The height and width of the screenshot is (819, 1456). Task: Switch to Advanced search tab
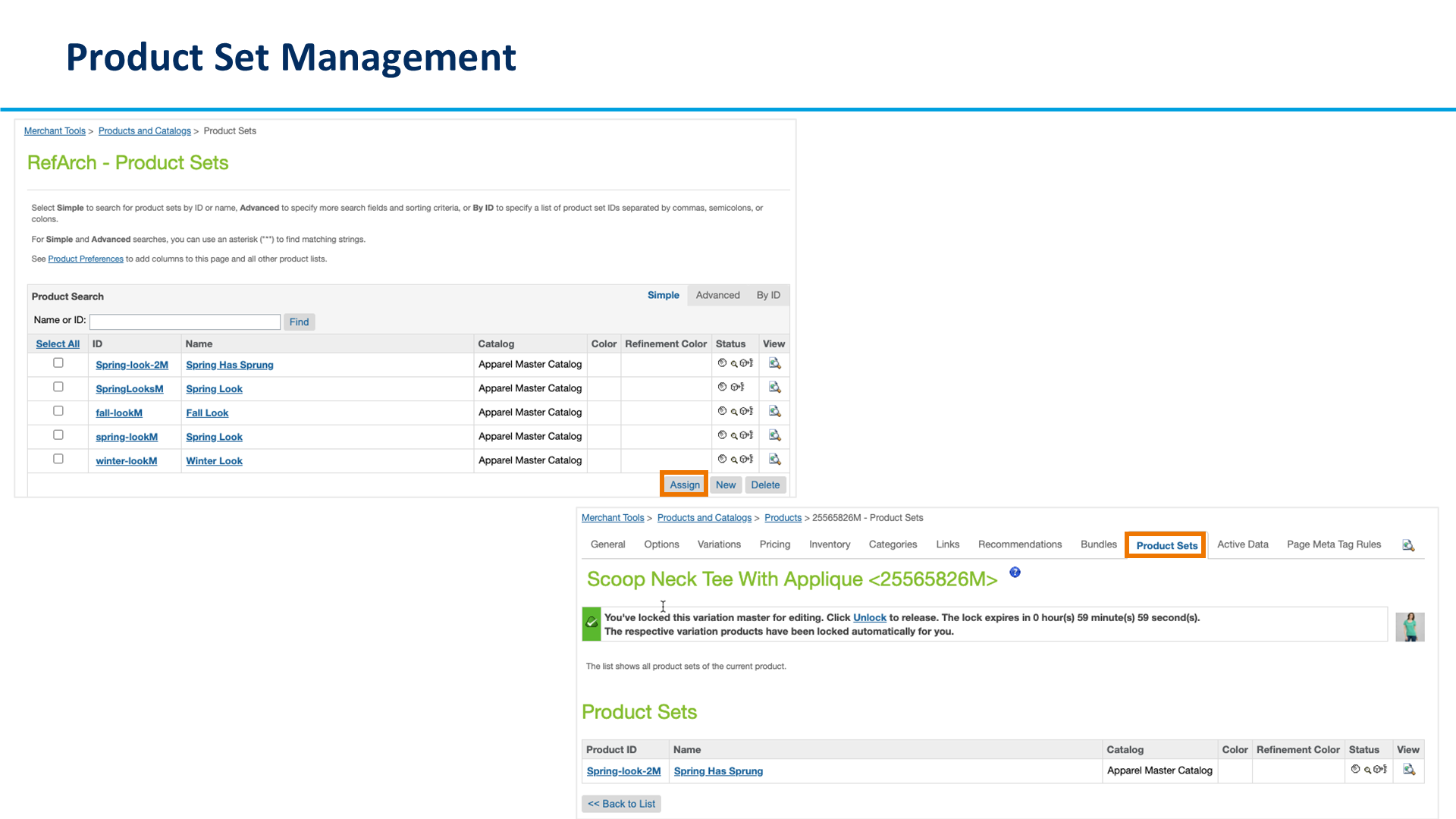[x=717, y=295]
